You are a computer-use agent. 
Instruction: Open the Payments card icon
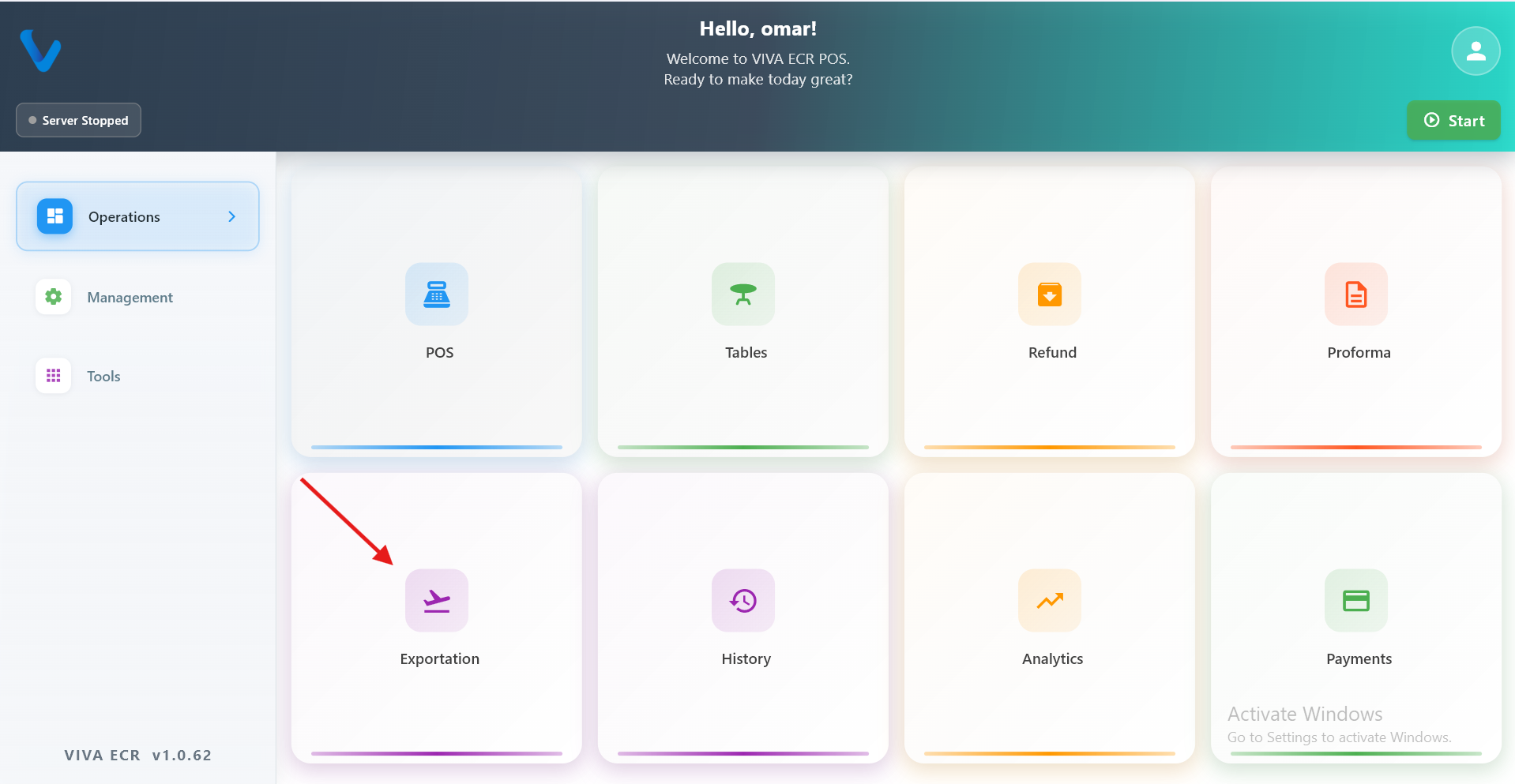(1356, 600)
